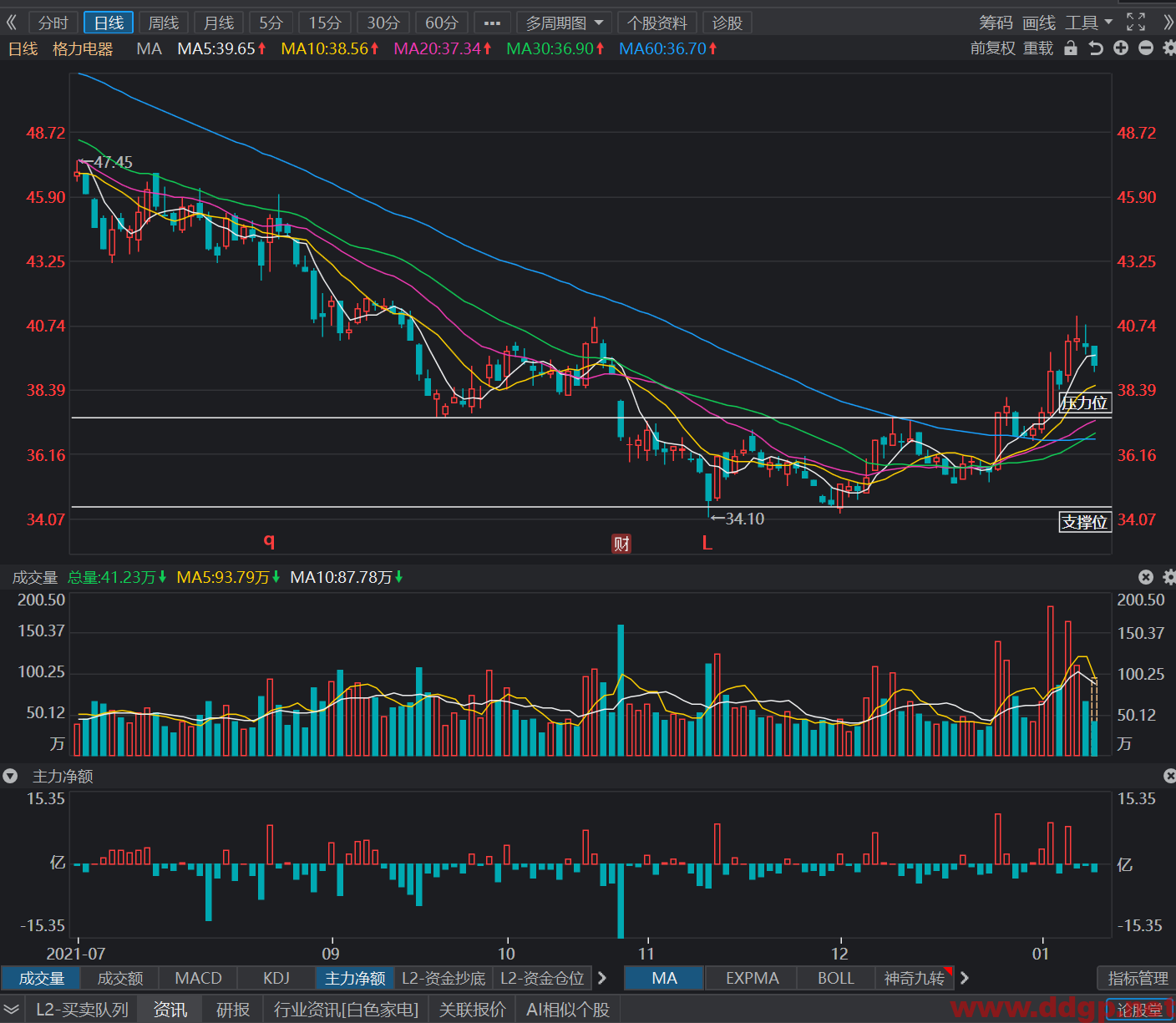Click the lock icon beside 重载
The height and width of the screenshot is (1023, 1176).
[x=1071, y=48]
